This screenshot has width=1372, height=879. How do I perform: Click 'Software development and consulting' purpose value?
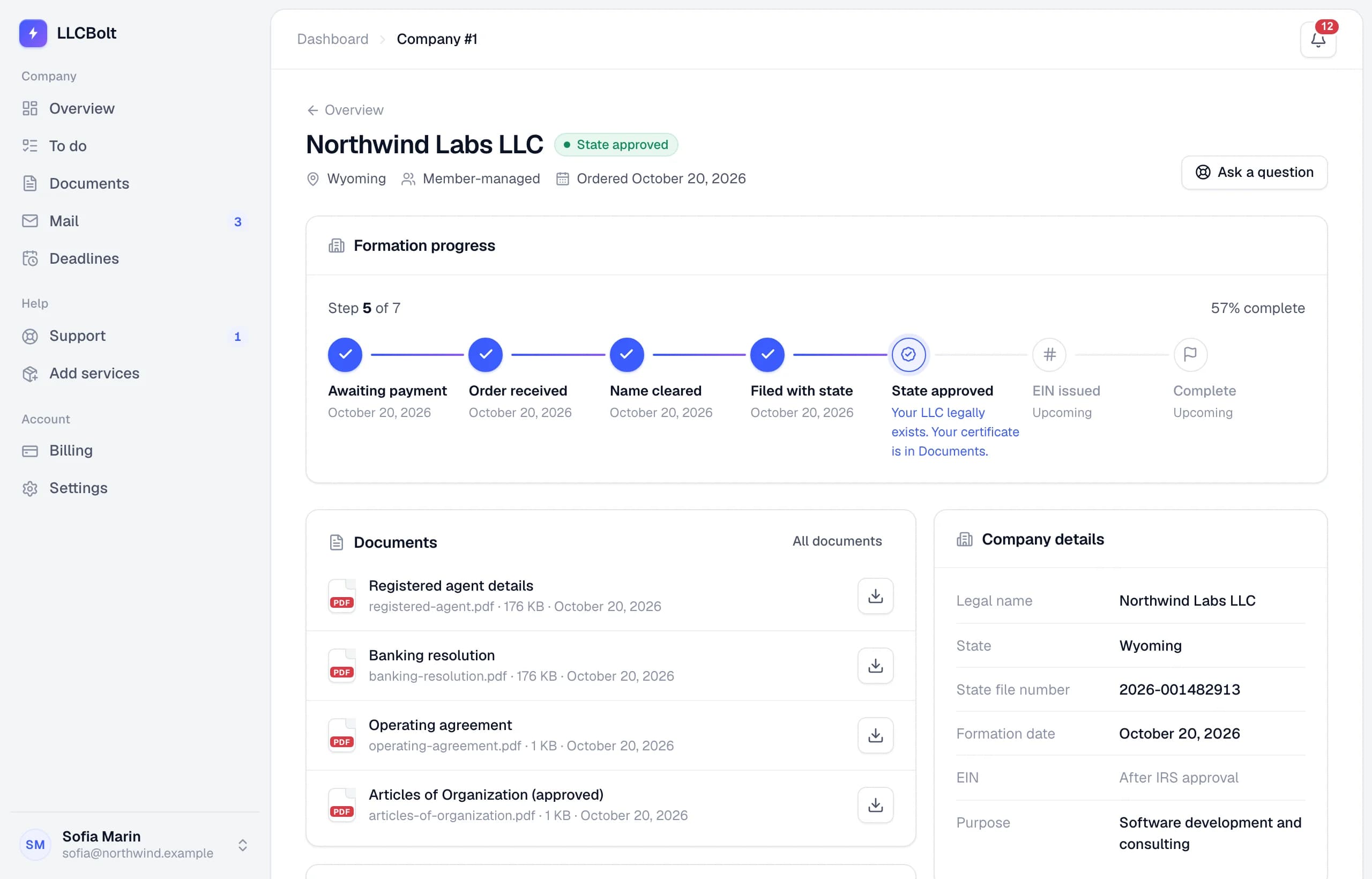pyautogui.click(x=1210, y=833)
